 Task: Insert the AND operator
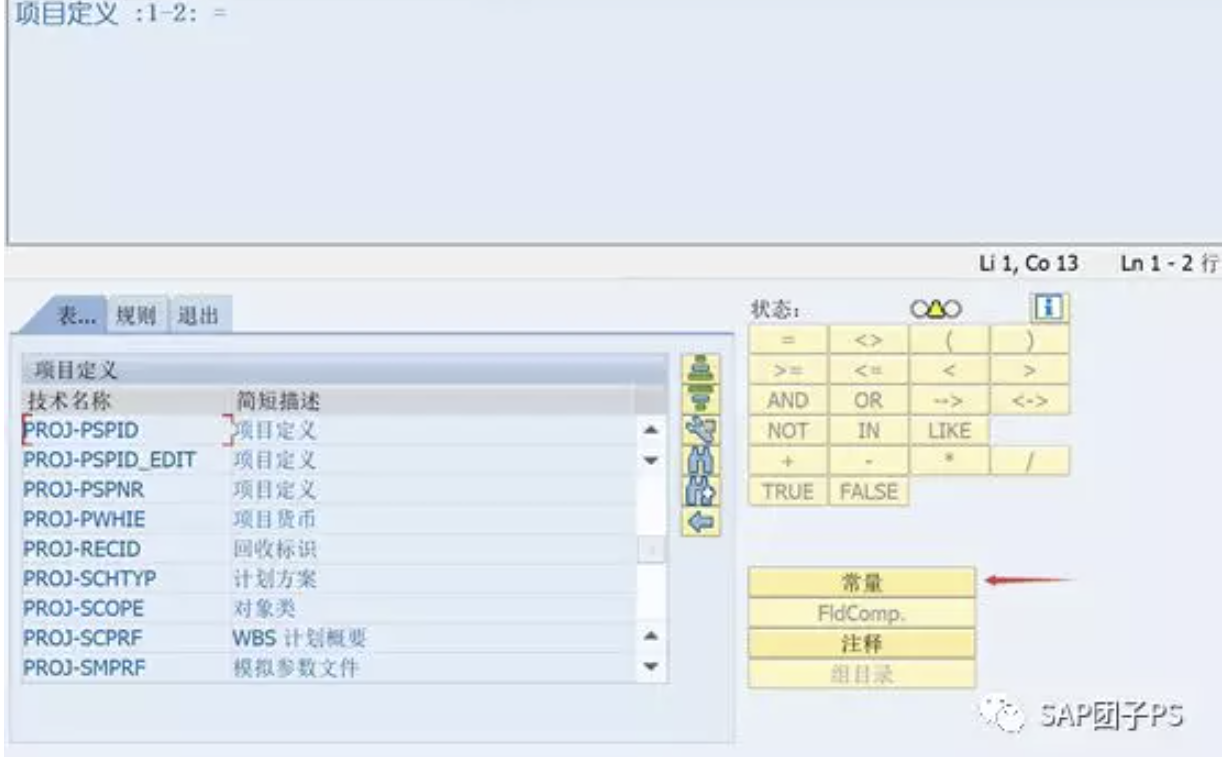click(x=788, y=400)
